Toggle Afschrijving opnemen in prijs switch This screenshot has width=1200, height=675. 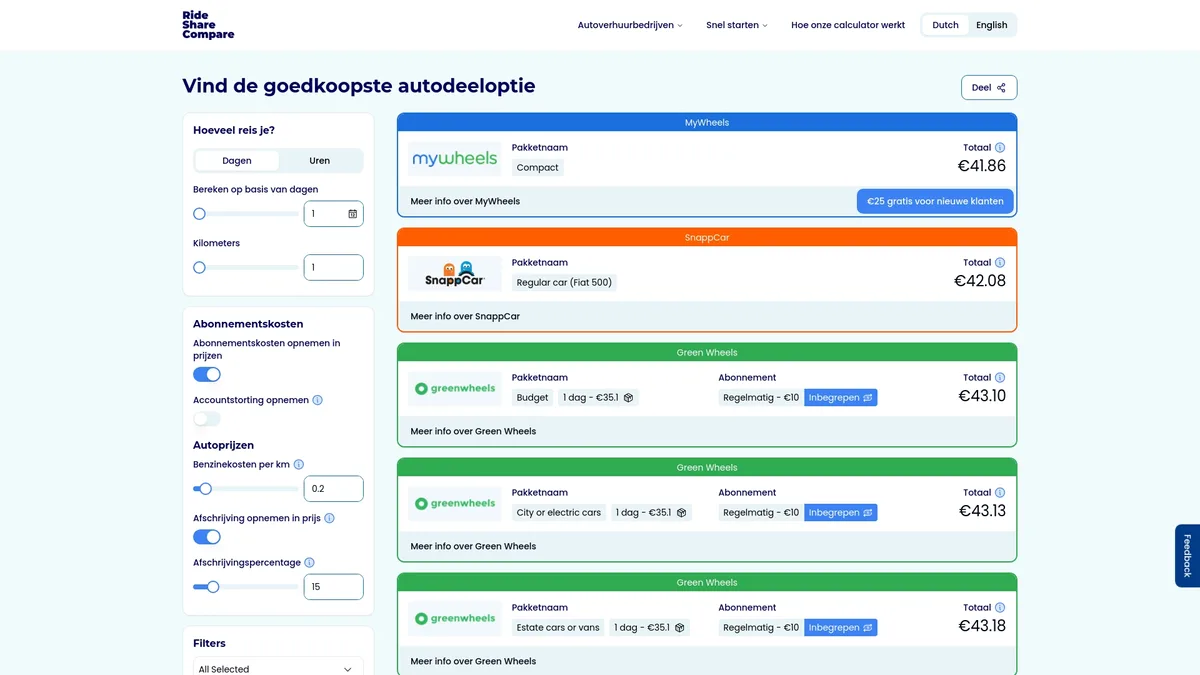207,537
